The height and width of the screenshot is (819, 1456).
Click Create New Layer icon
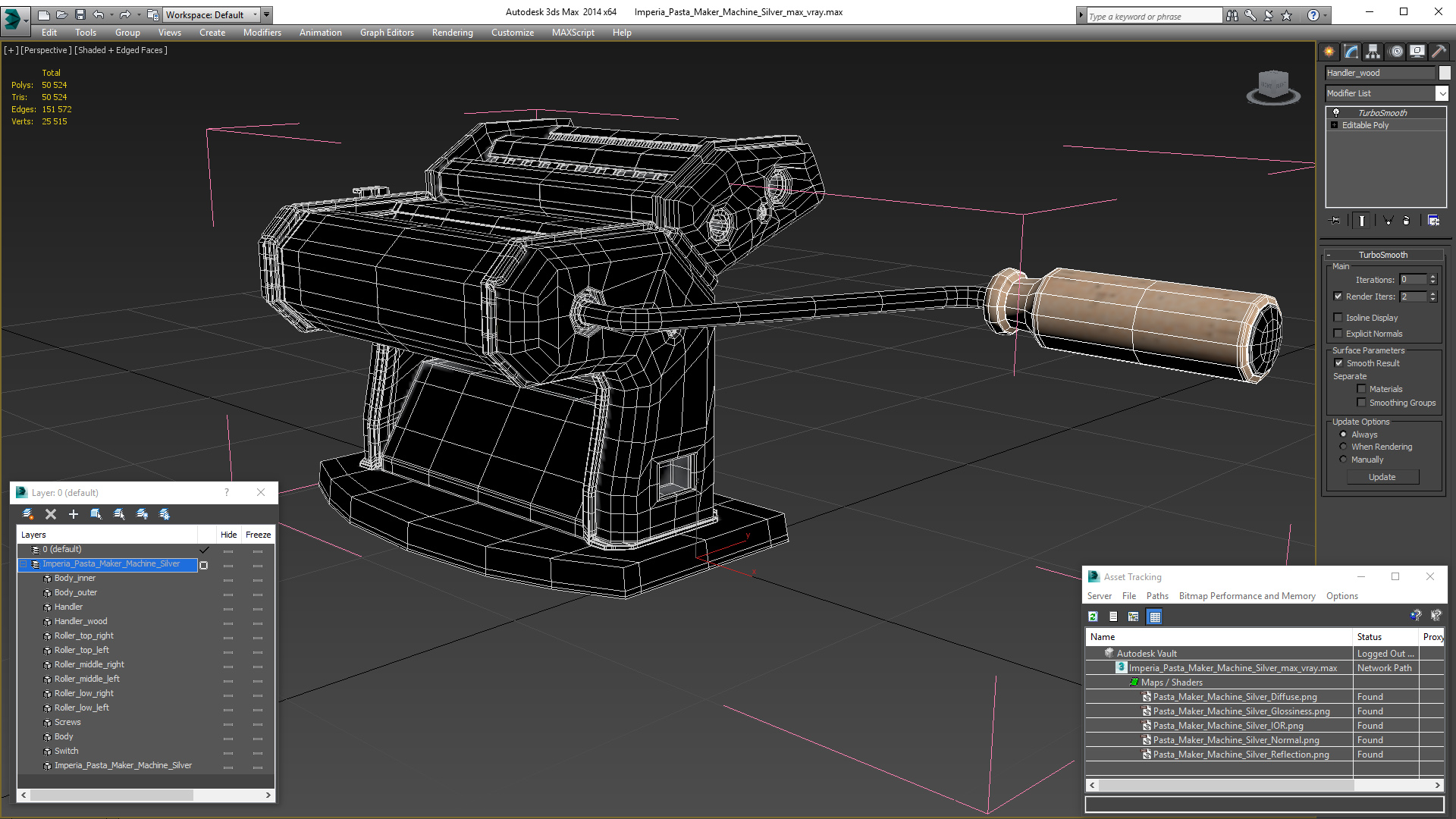[x=28, y=514]
